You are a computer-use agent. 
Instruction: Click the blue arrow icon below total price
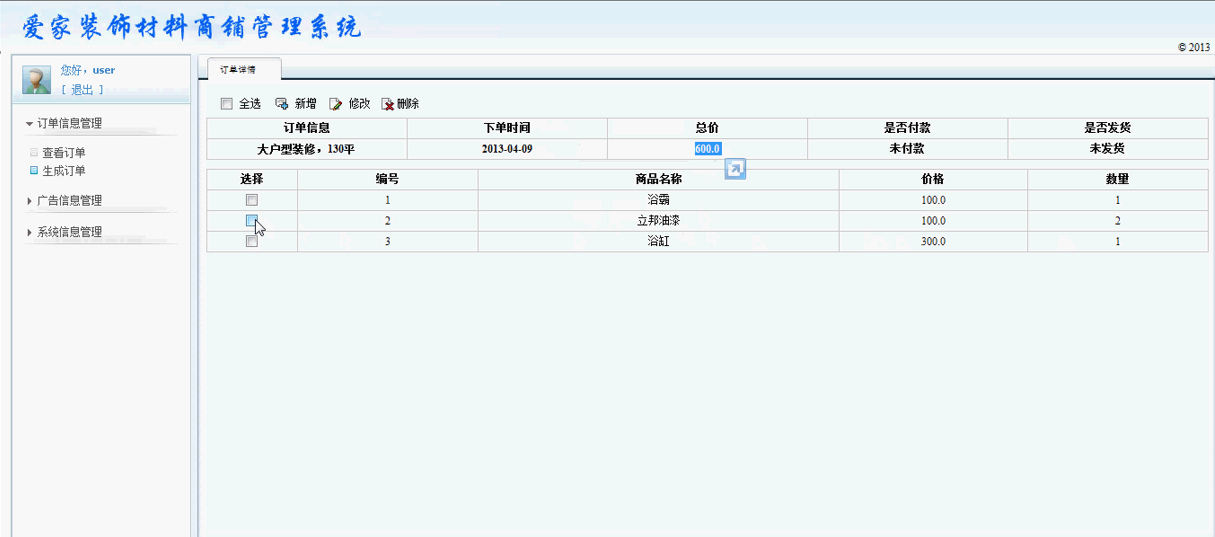click(735, 169)
